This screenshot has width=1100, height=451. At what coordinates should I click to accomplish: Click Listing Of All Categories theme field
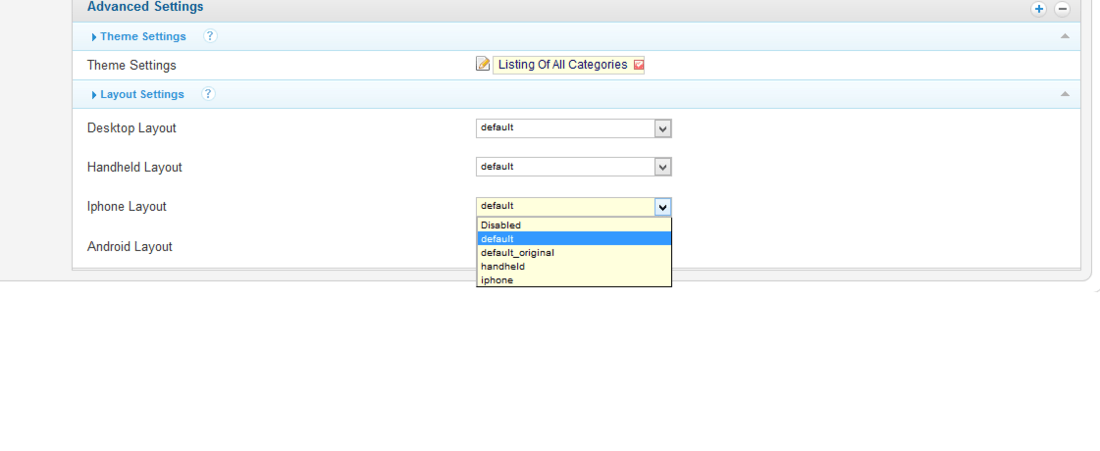coord(568,65)
